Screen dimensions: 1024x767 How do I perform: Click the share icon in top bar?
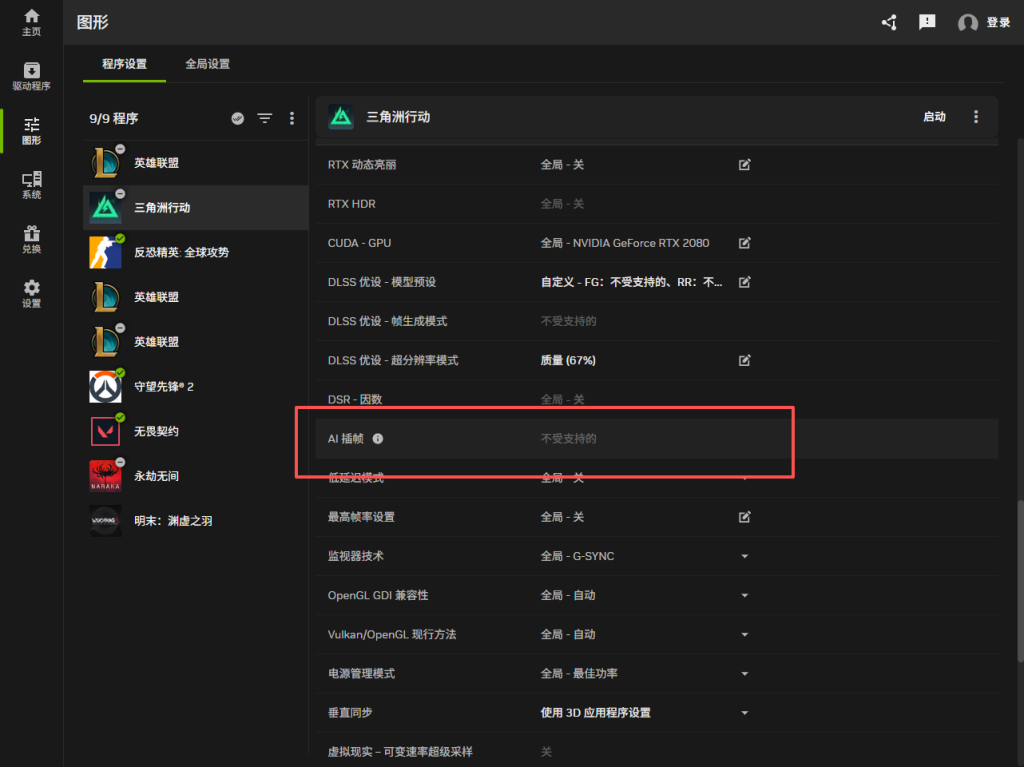889,22
